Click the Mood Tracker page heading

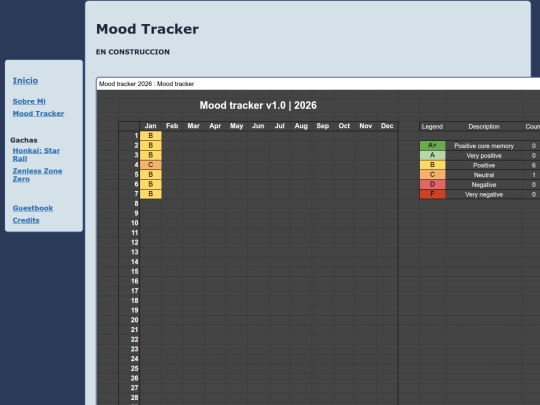pos(147,29)
